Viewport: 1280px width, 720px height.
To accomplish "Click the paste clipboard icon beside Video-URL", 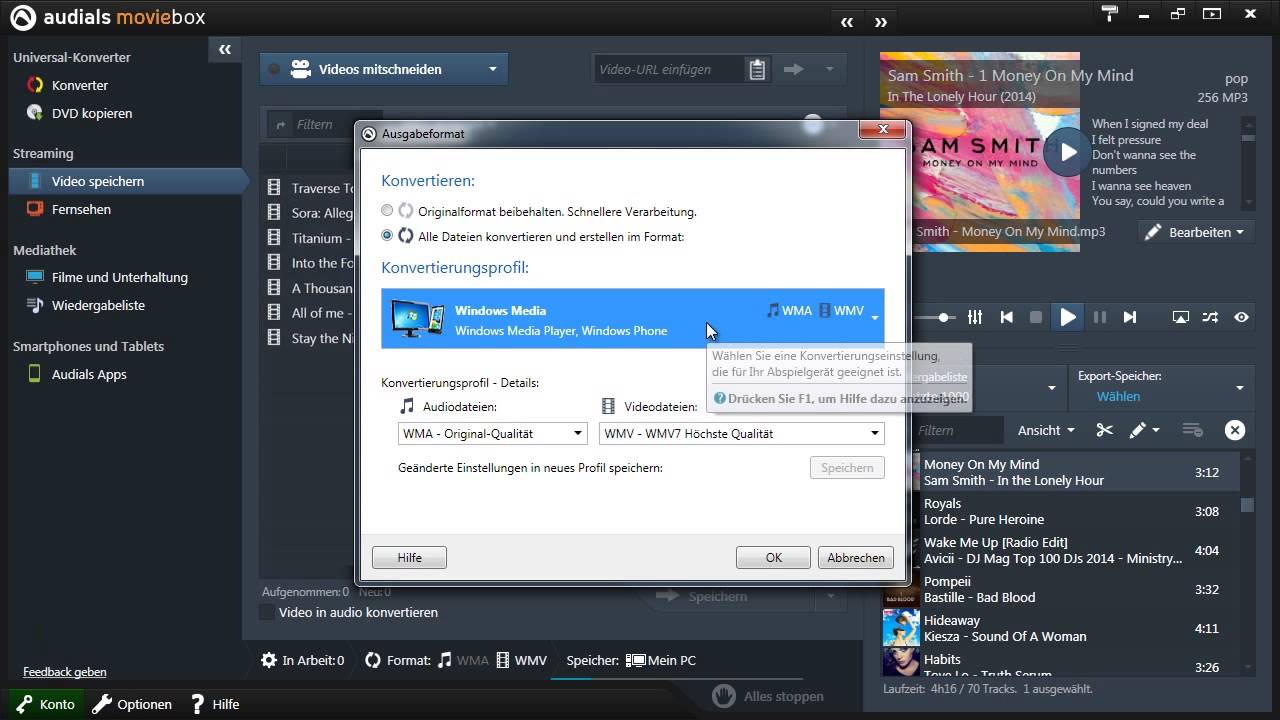I will tap(757, 69).
